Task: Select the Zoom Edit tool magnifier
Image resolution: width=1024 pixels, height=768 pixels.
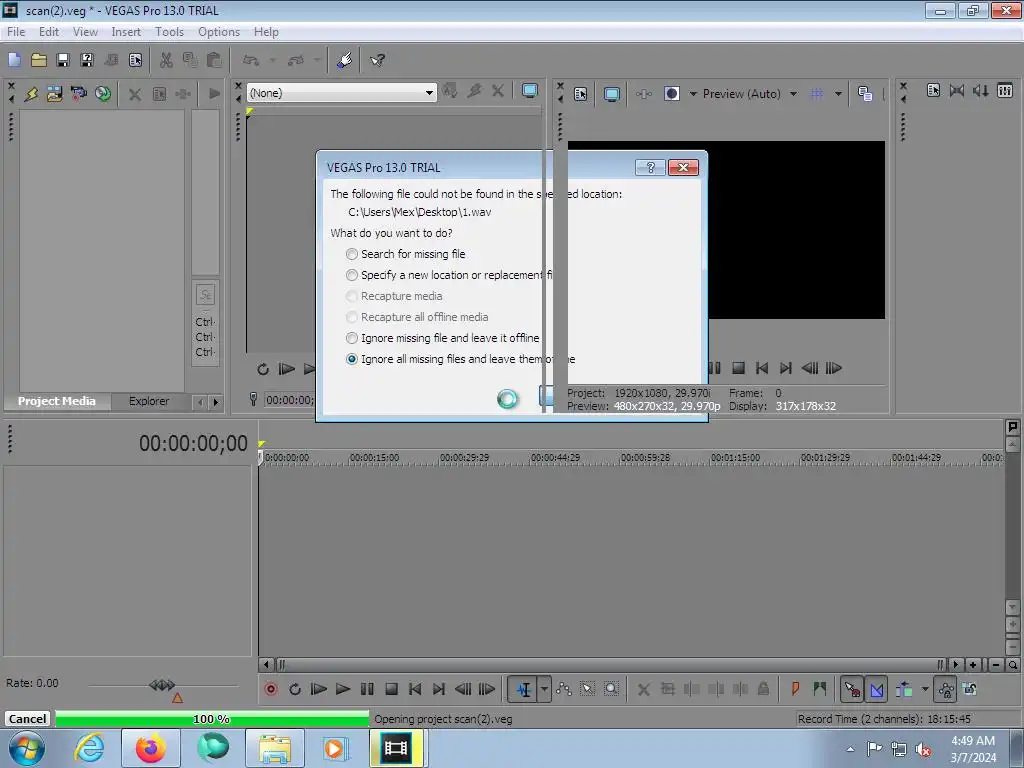Action: pos(611,689)
